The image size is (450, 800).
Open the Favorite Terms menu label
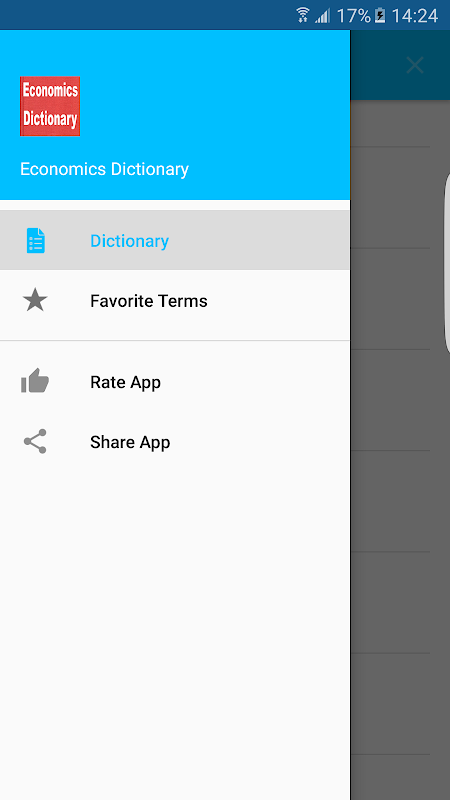[149, 301]
